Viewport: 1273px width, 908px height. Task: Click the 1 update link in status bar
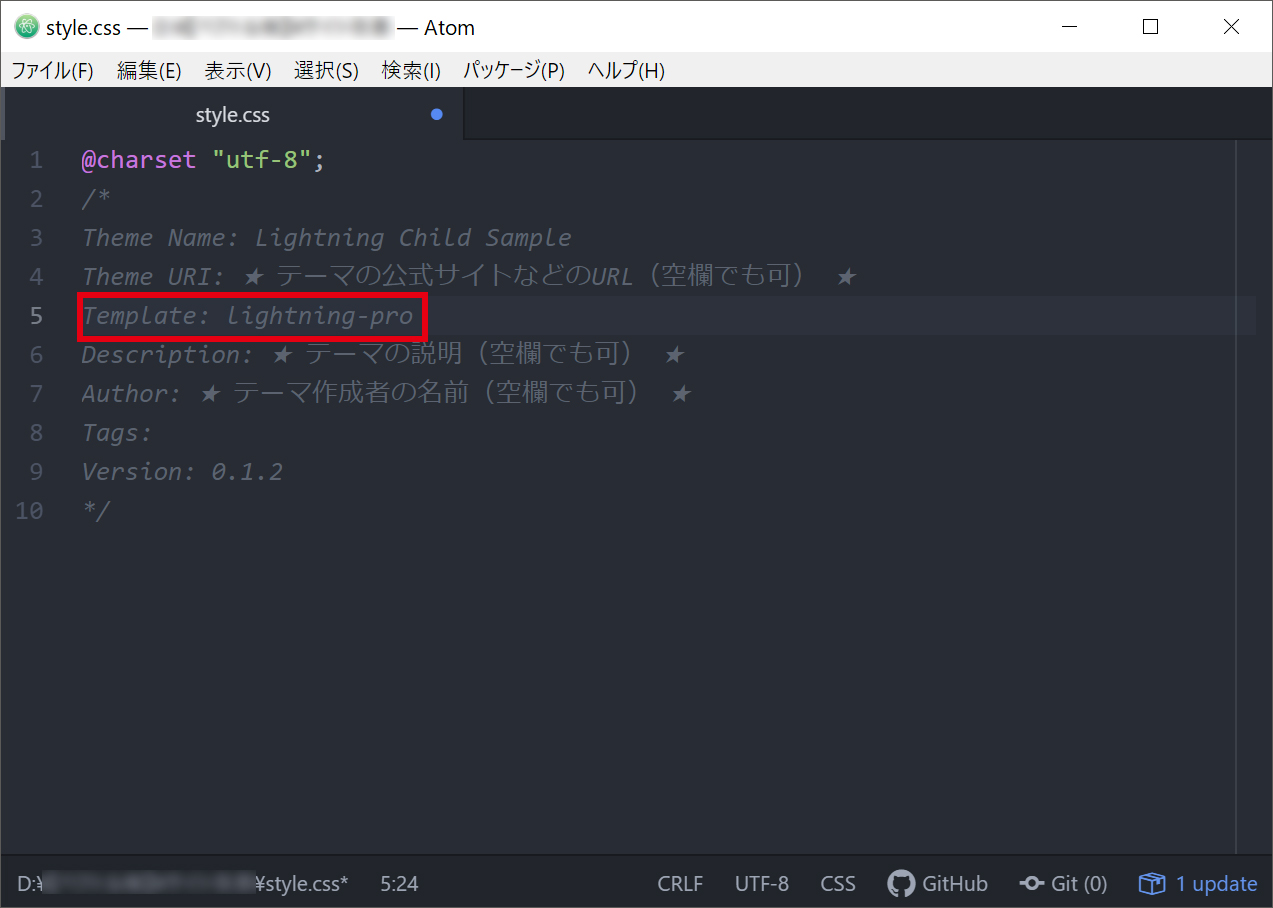click(1216, 883)
